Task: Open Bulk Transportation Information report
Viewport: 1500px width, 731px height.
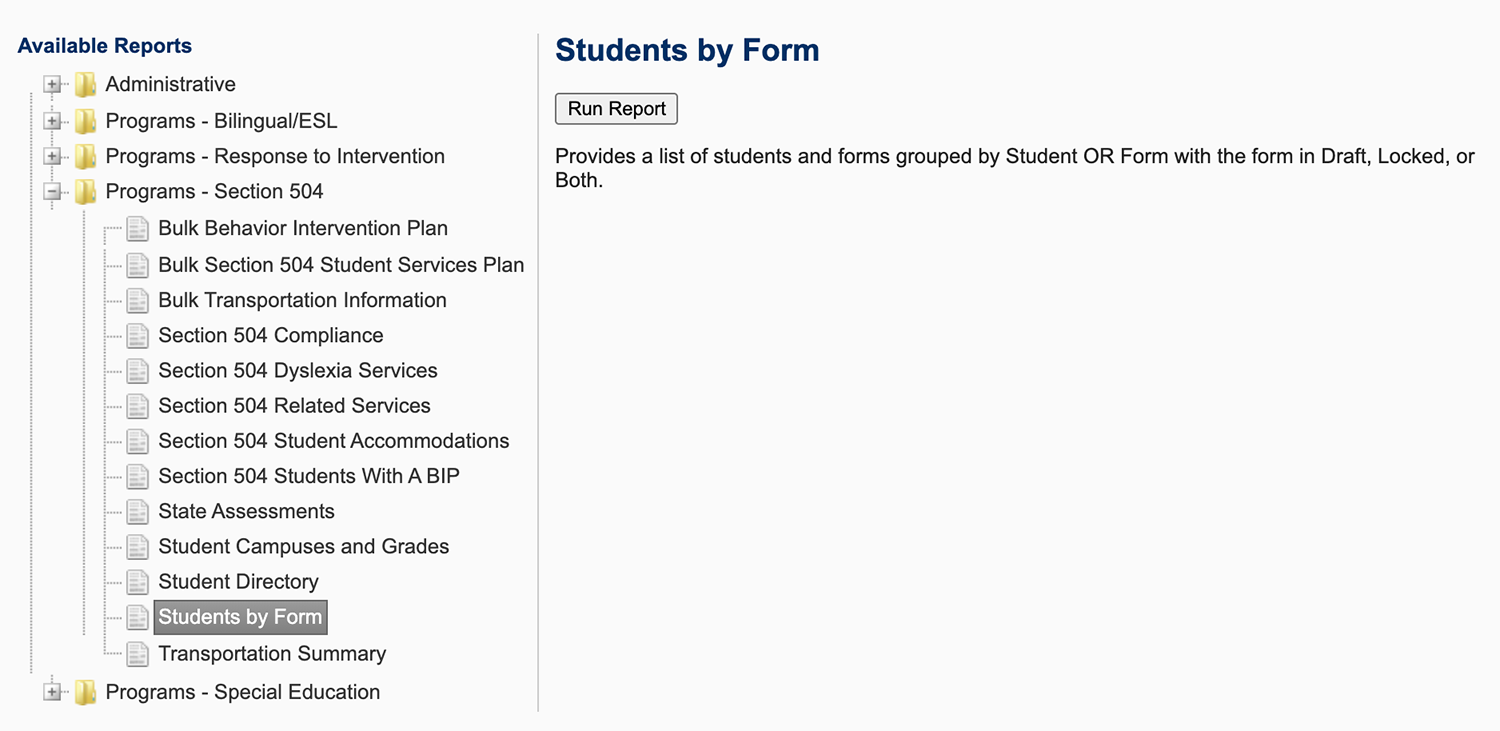Action: coord(302,300)
